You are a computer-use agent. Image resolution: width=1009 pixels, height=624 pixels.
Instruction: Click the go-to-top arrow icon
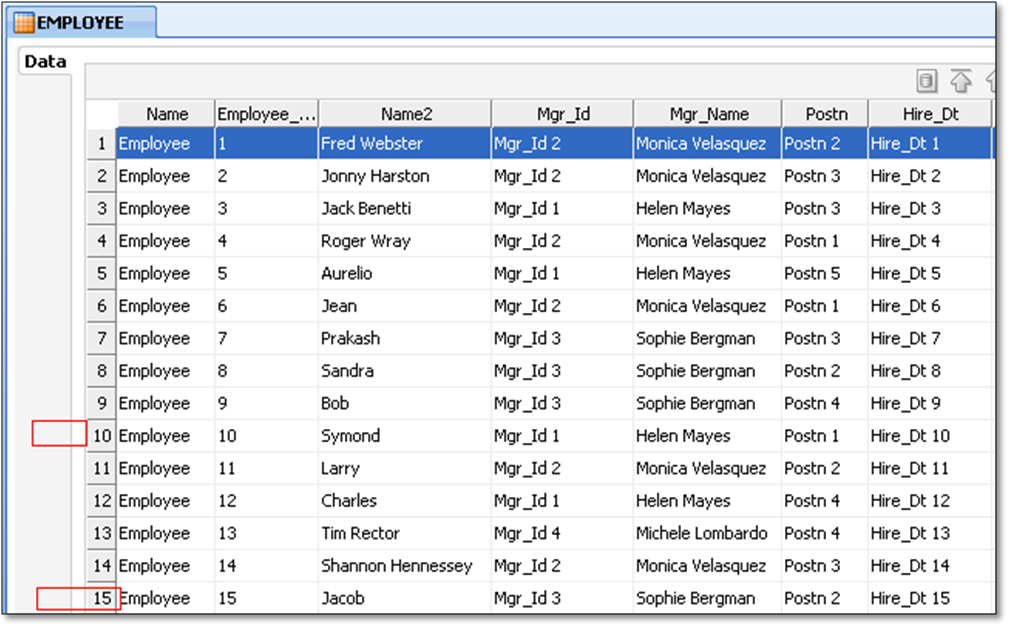960,80
